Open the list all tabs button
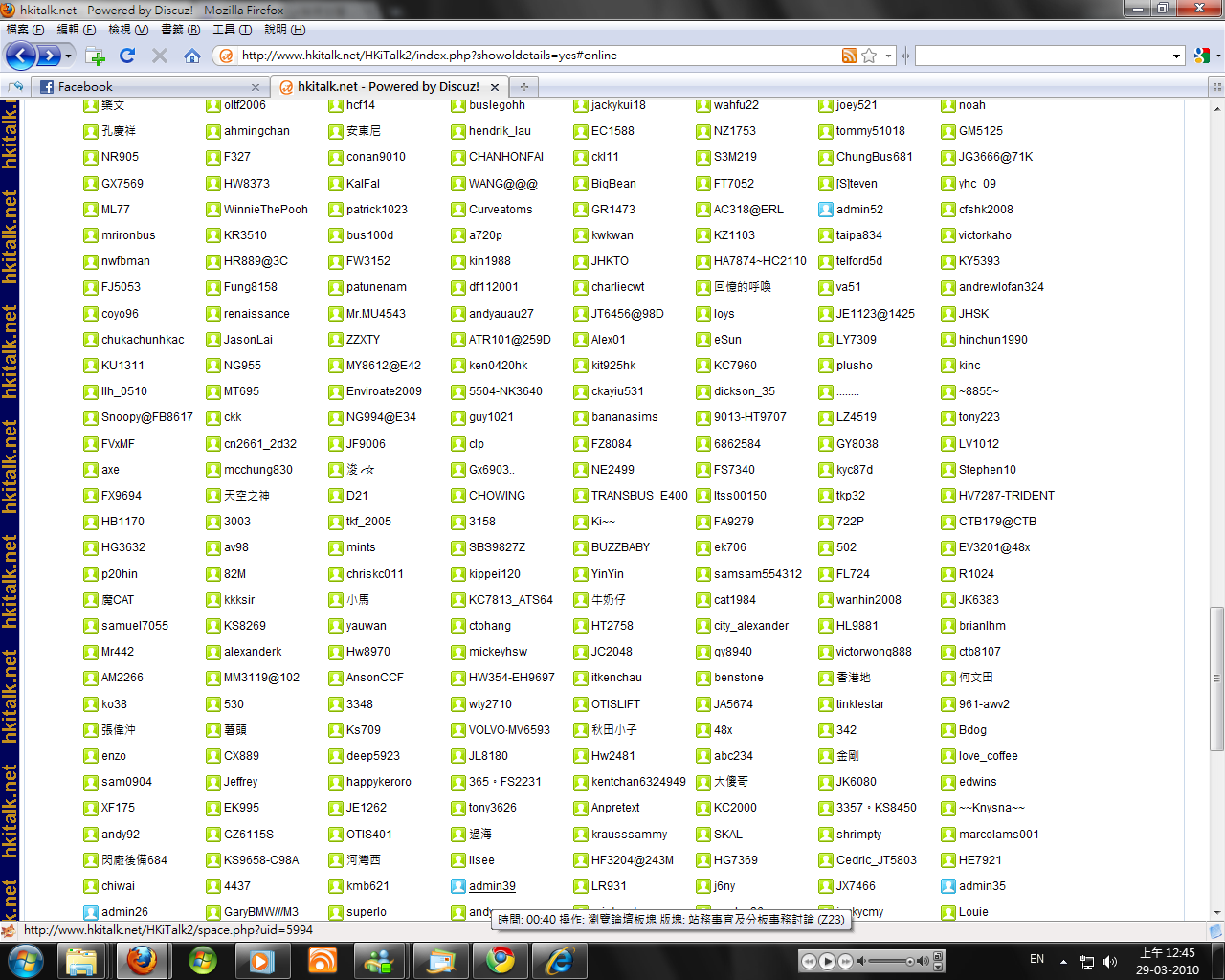This screenshot has width=1225, height=980. tap(1216, 87)
